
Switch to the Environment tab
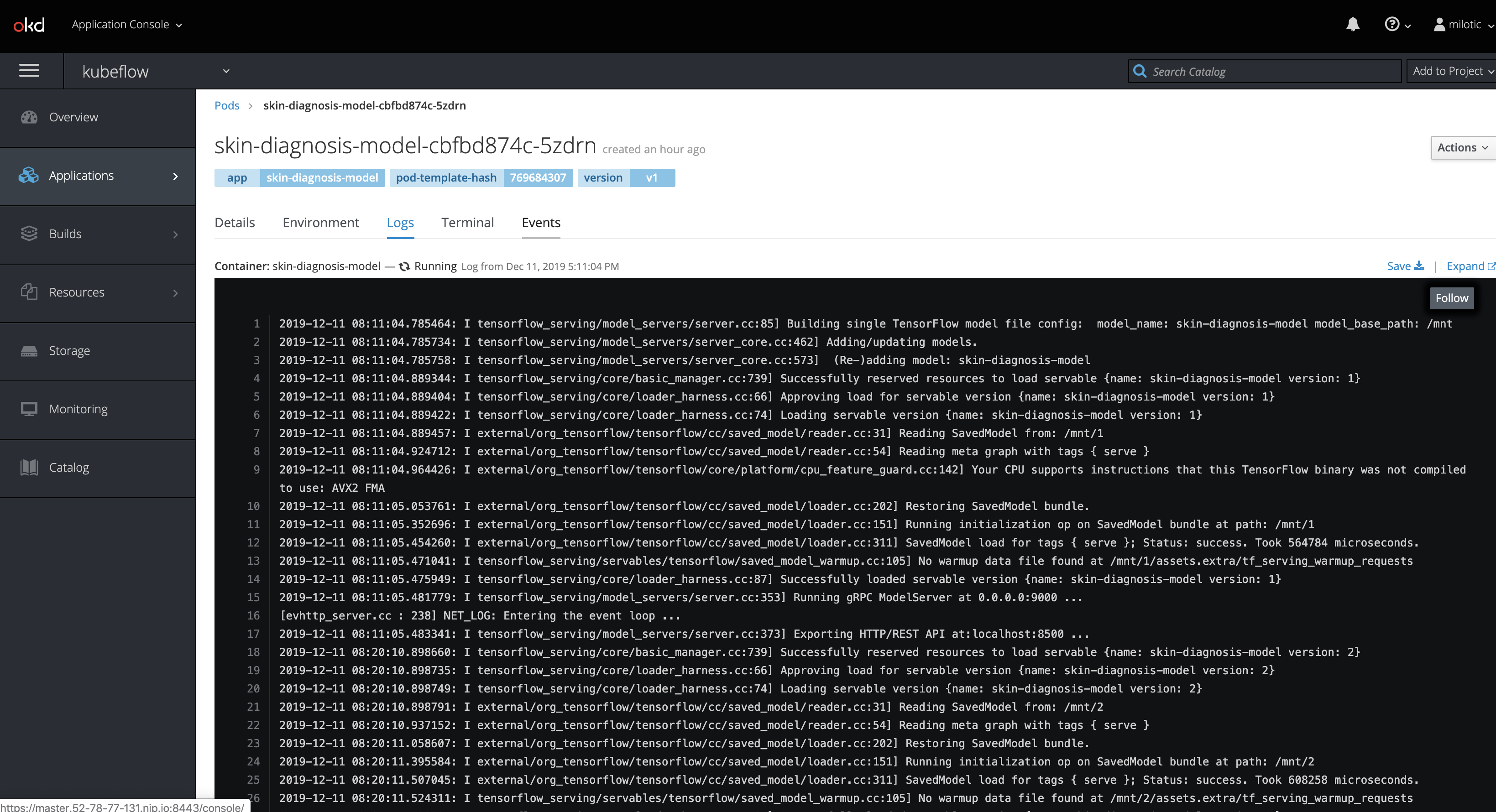320,222
